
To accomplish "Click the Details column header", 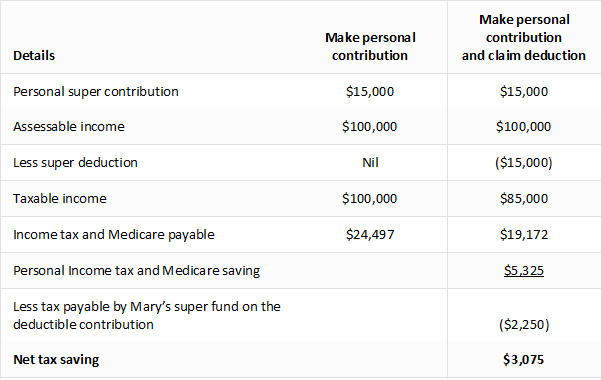I will [x=34, y=56].
